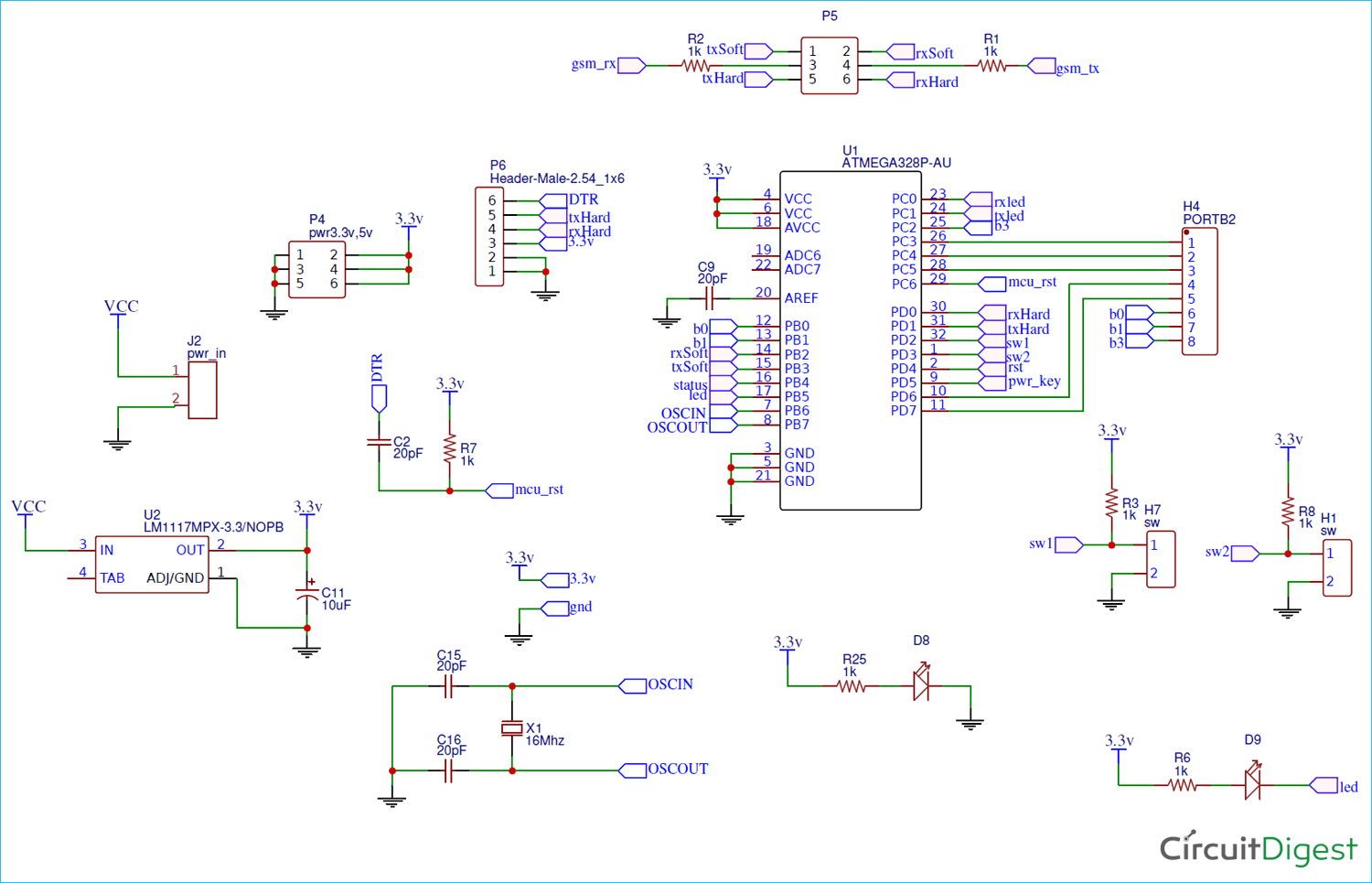Click the capacitor C11 10uF symbol
The height and width of the screenshot is (883, 1372).
(305, 595)
